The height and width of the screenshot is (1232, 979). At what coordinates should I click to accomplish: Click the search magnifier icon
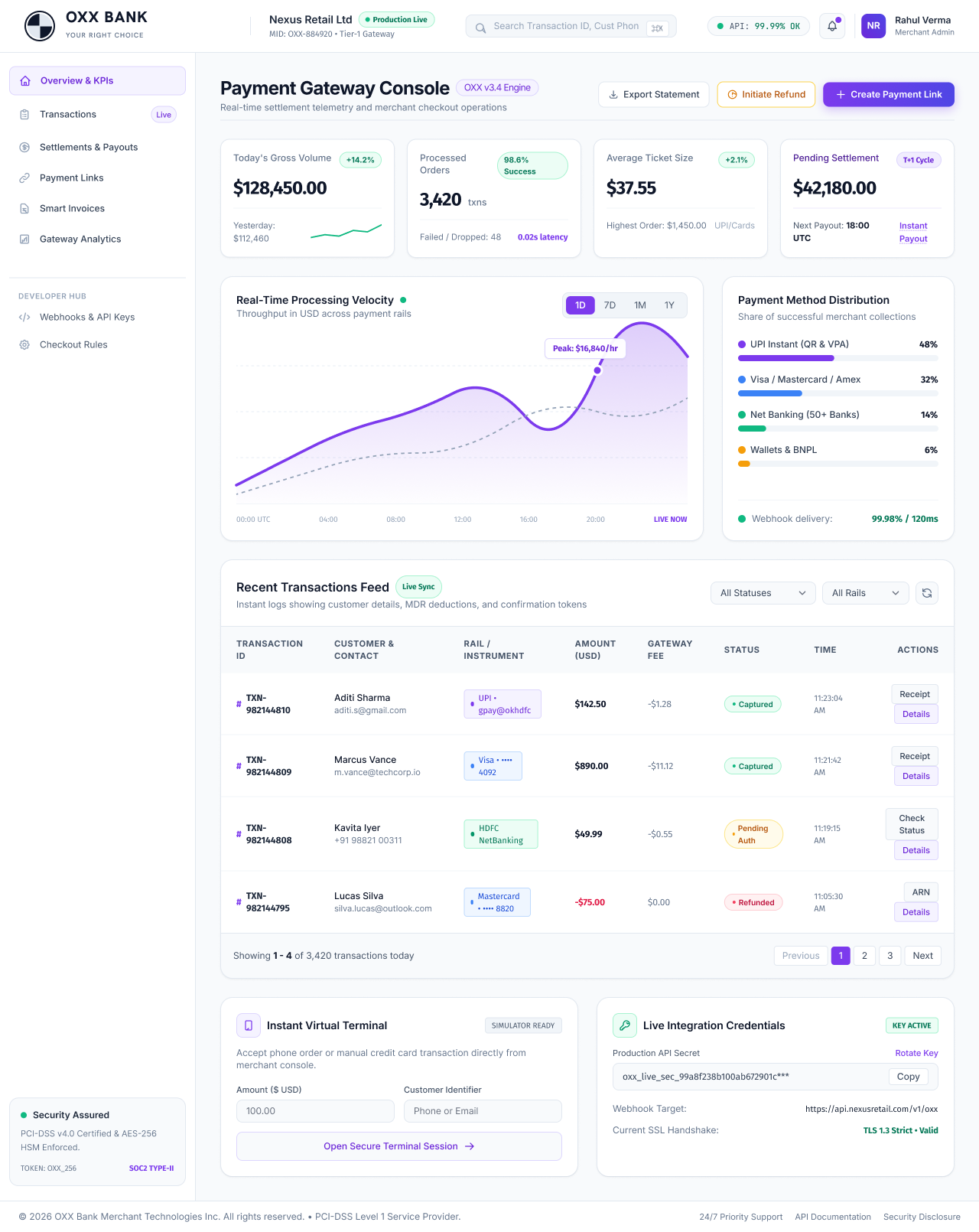point(480,28)
